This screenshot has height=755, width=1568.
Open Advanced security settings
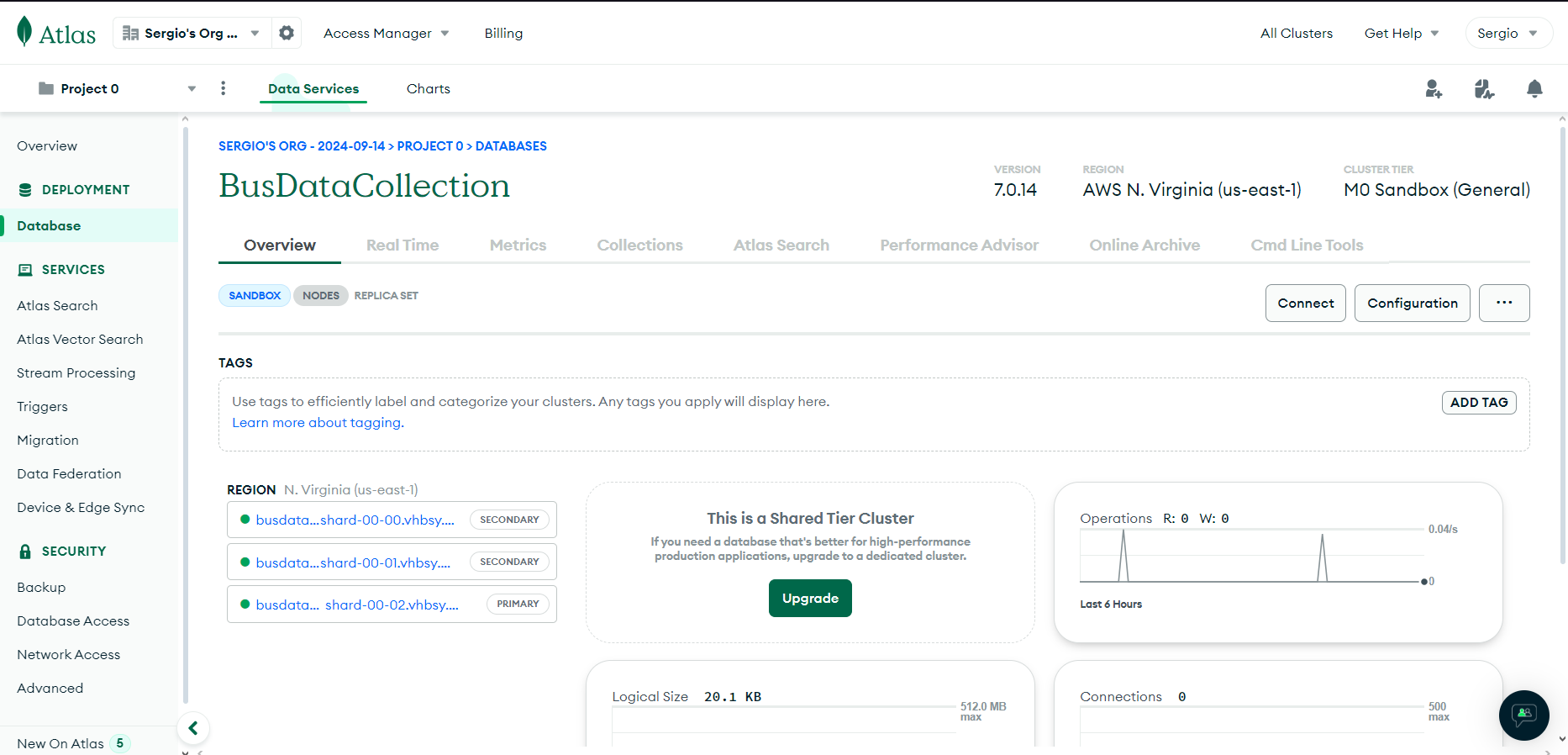(x=50, y=688)
